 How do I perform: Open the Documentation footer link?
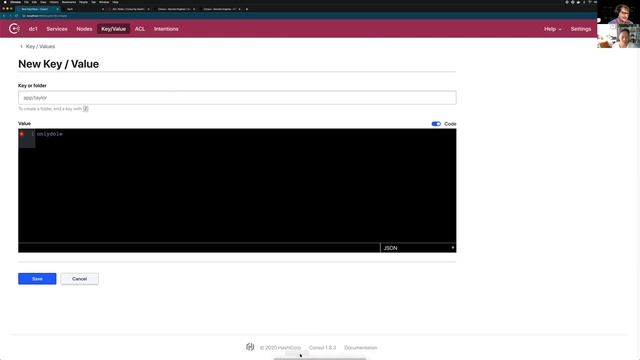tap(360, 348)
